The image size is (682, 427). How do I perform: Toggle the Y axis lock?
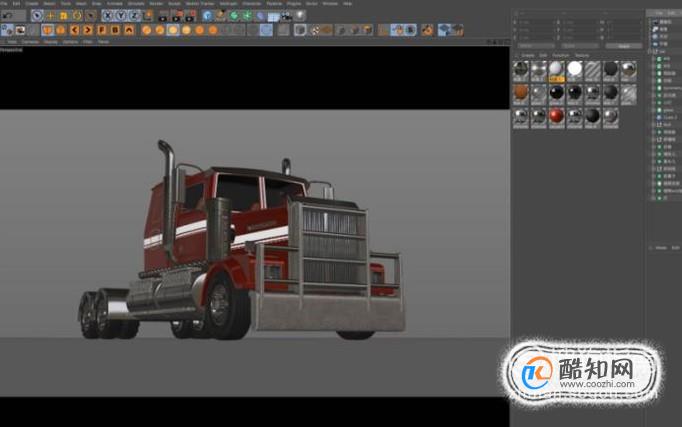click(121, 16)
